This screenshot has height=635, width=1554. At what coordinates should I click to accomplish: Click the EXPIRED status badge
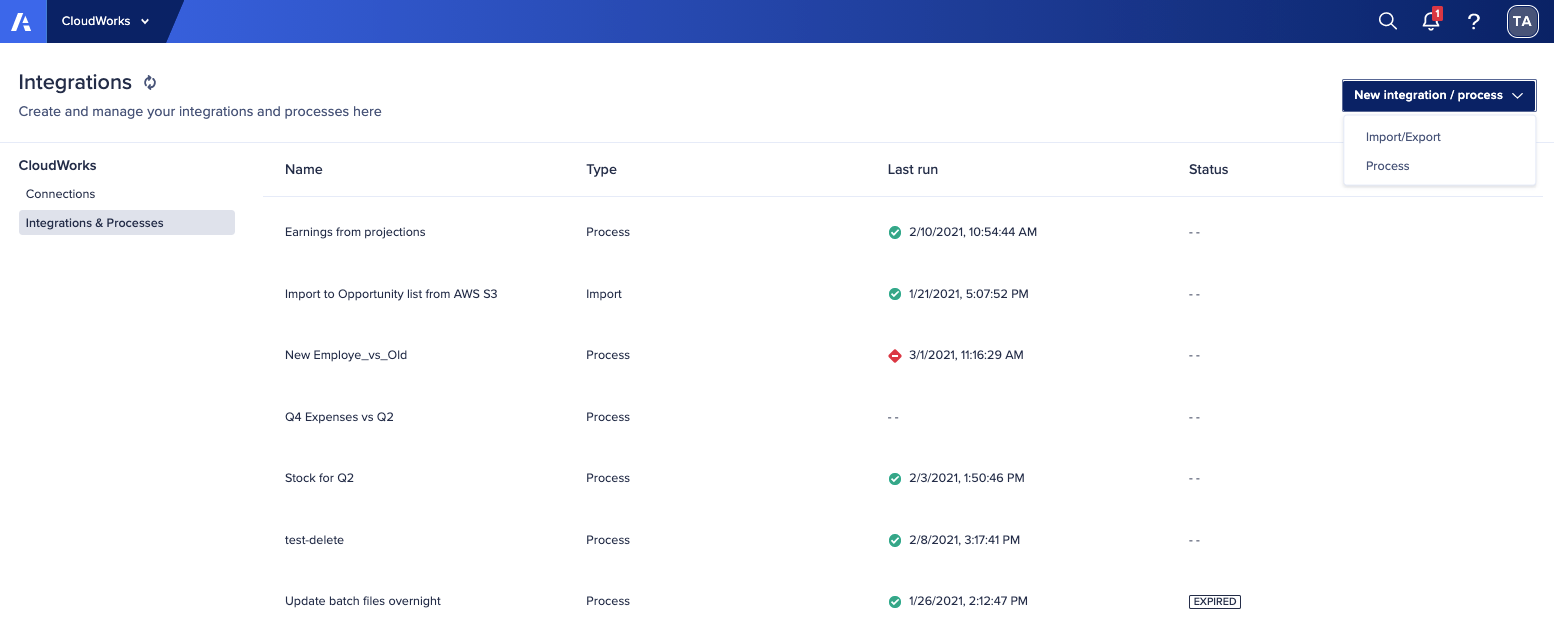(1214, 601)
